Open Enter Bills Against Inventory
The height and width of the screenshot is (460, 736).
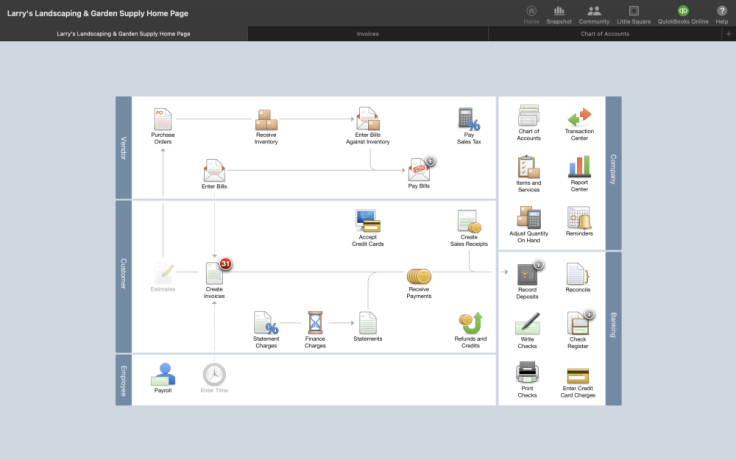(x=367, y=120)
